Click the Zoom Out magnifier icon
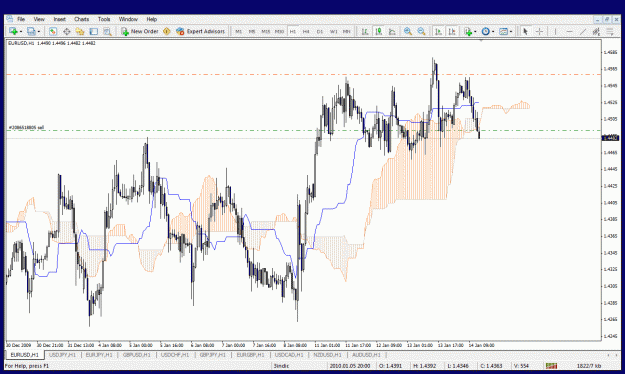The width and height of the screenshot is (625, 374). pos(421,31)
